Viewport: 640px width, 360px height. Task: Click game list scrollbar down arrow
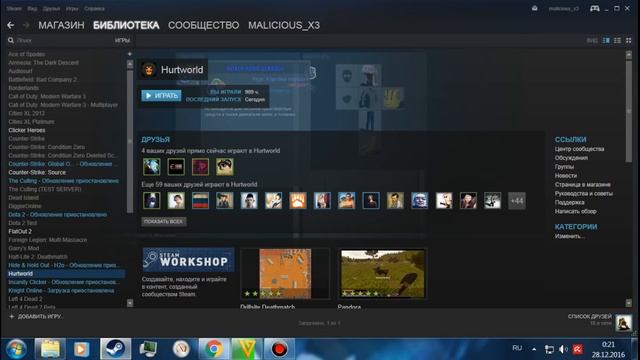coord(130,303)
